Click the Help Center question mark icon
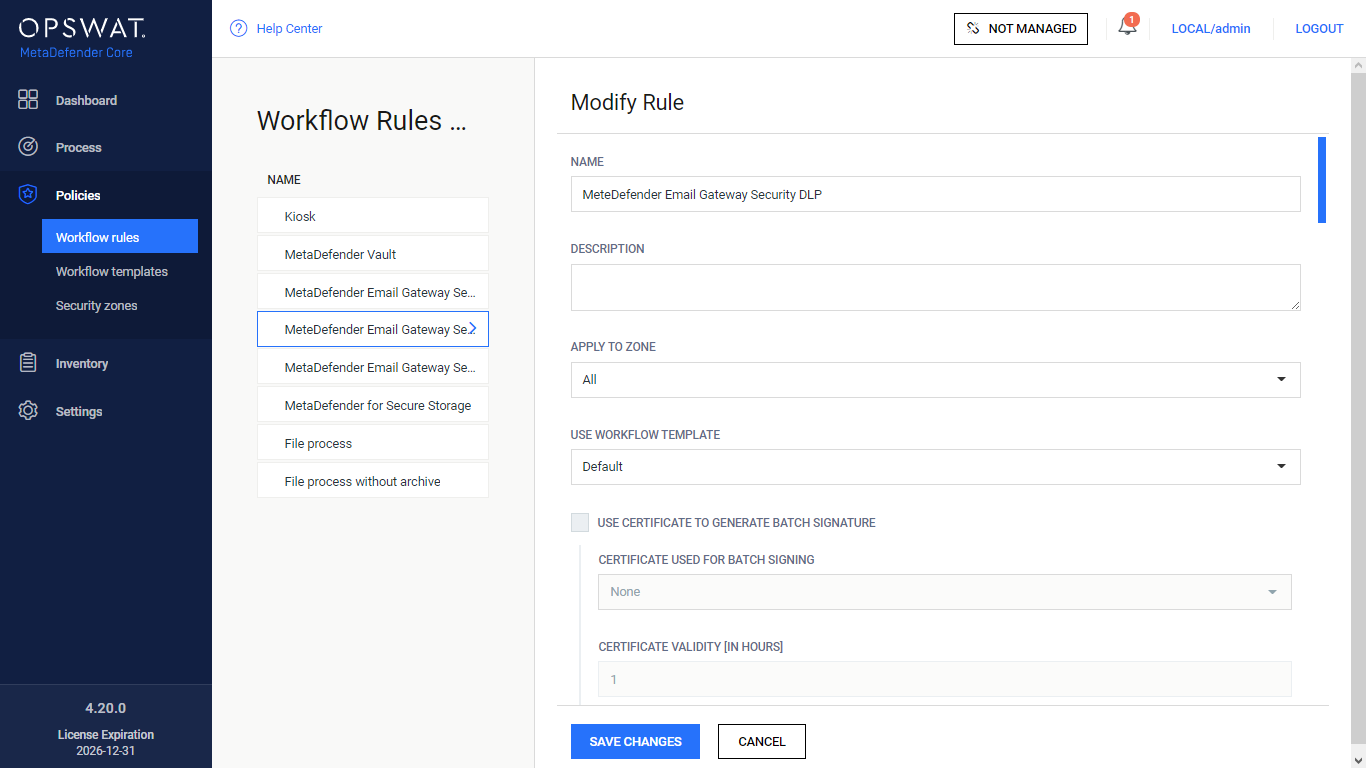 [x=238, y=28]
